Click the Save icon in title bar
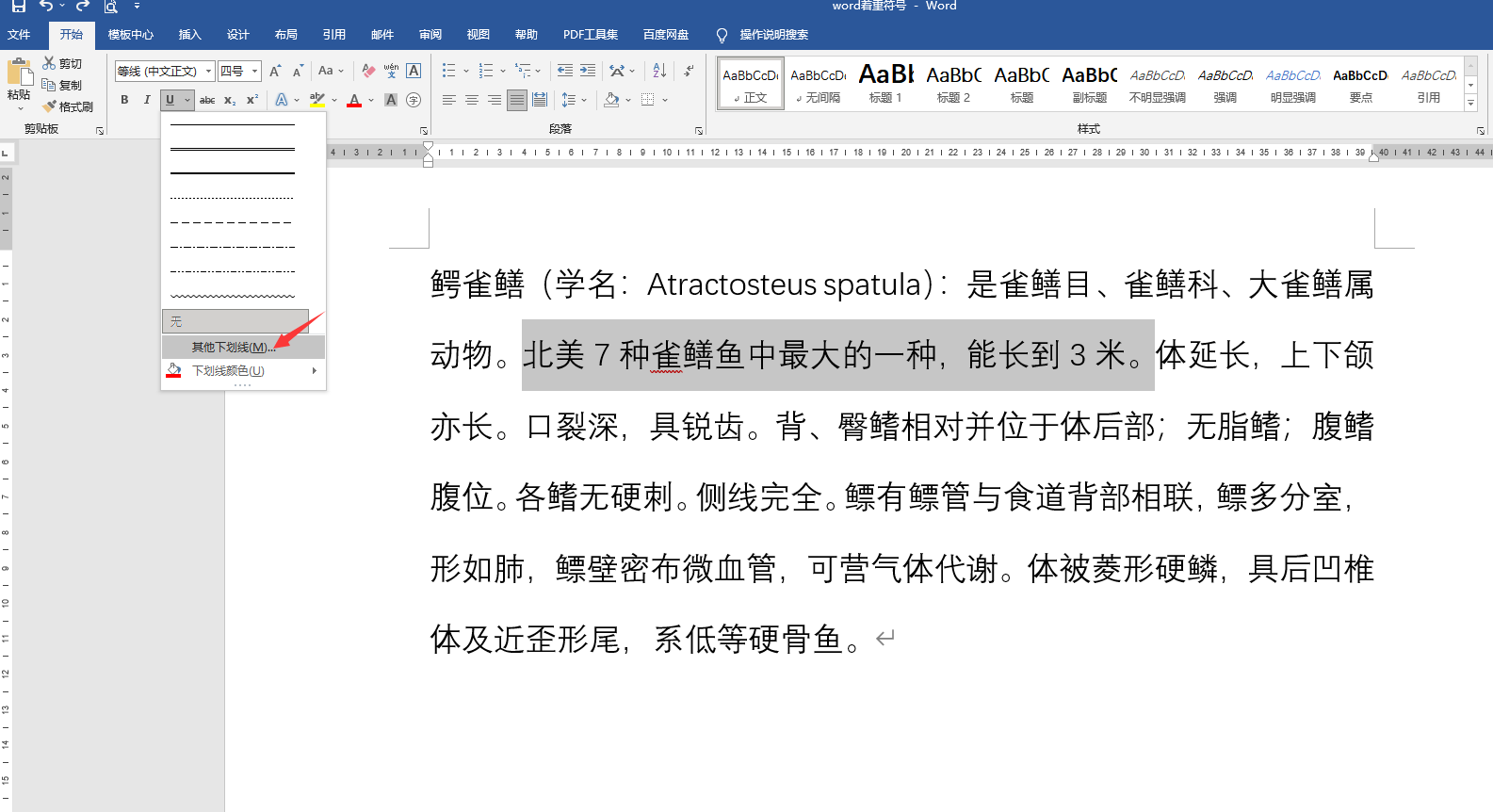Screen dimensions: 1493x812 [18, 7]
